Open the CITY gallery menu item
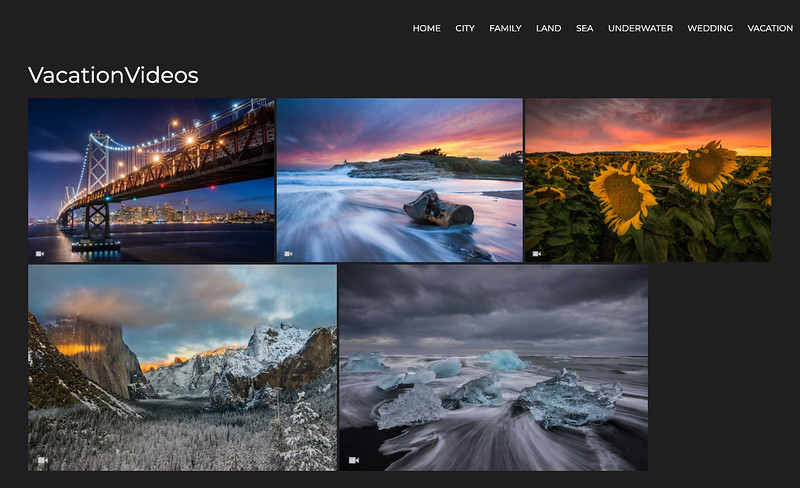The image size is (800, 488). click(465, 28)
